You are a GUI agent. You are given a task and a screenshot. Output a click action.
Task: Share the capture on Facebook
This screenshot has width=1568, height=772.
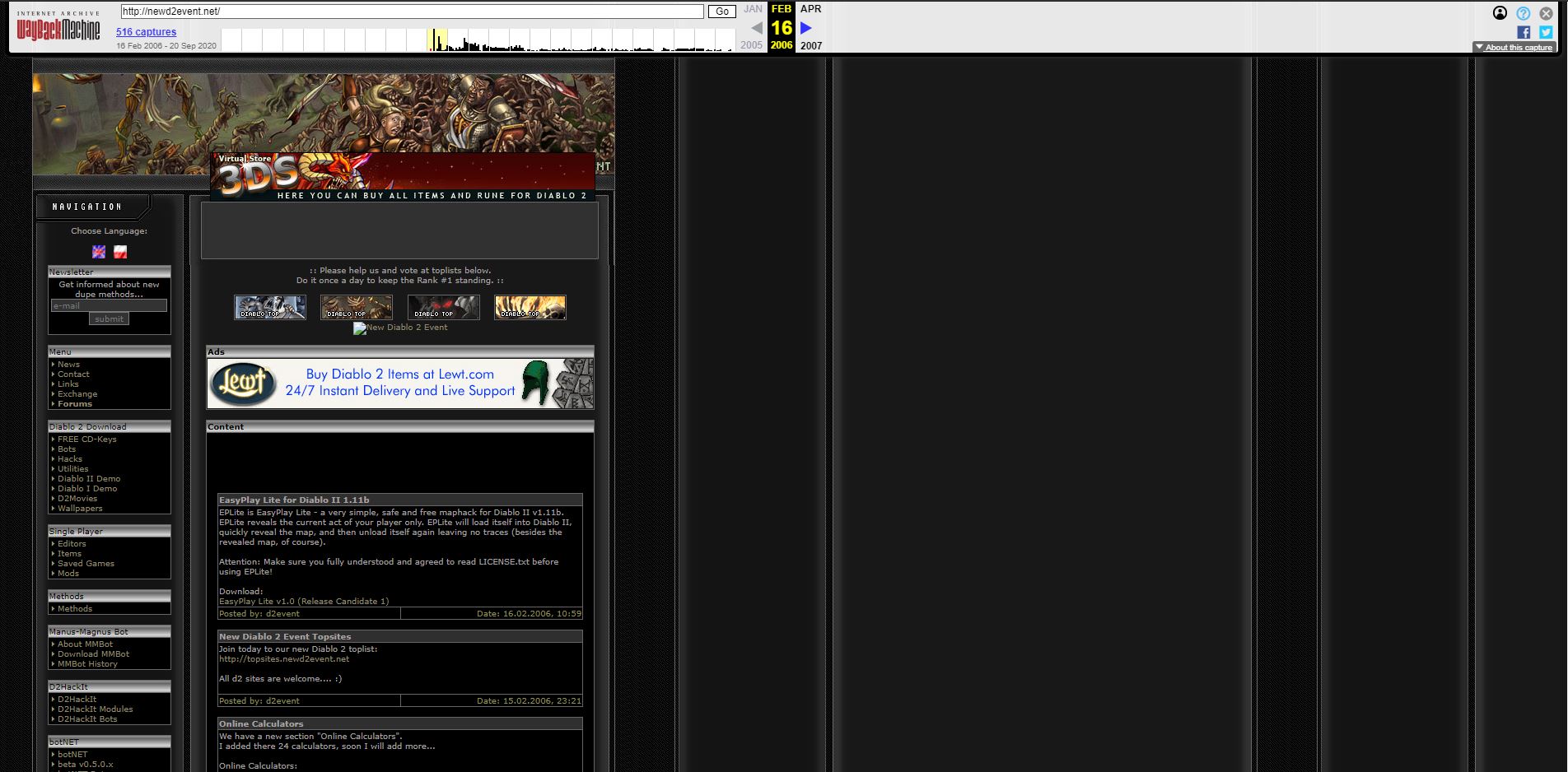pyautogui.click(x=1524, y=32)
